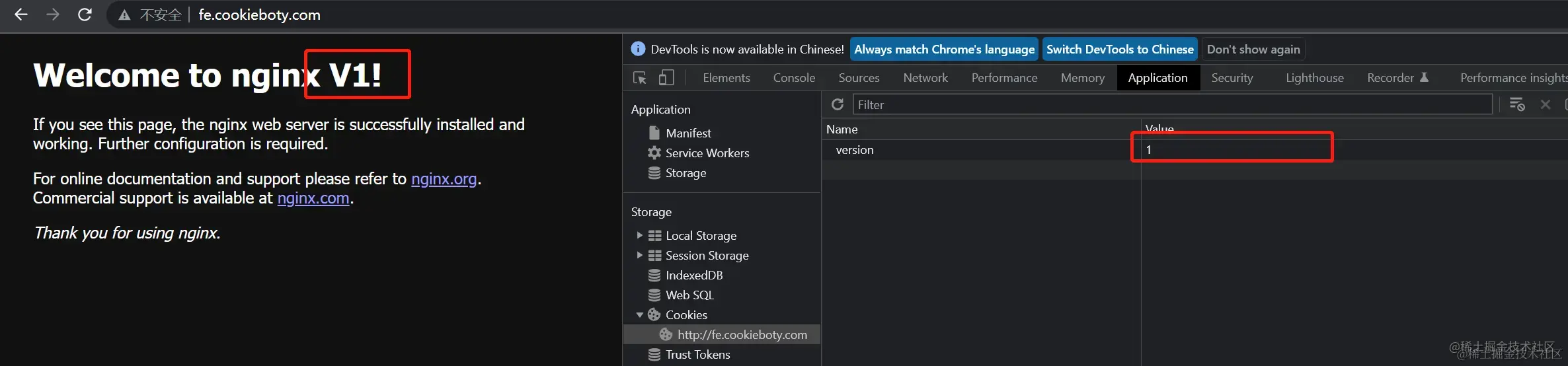Click the cookie Filter input field
This screenshot has height=366, width=1568.
coord(1172,104)
